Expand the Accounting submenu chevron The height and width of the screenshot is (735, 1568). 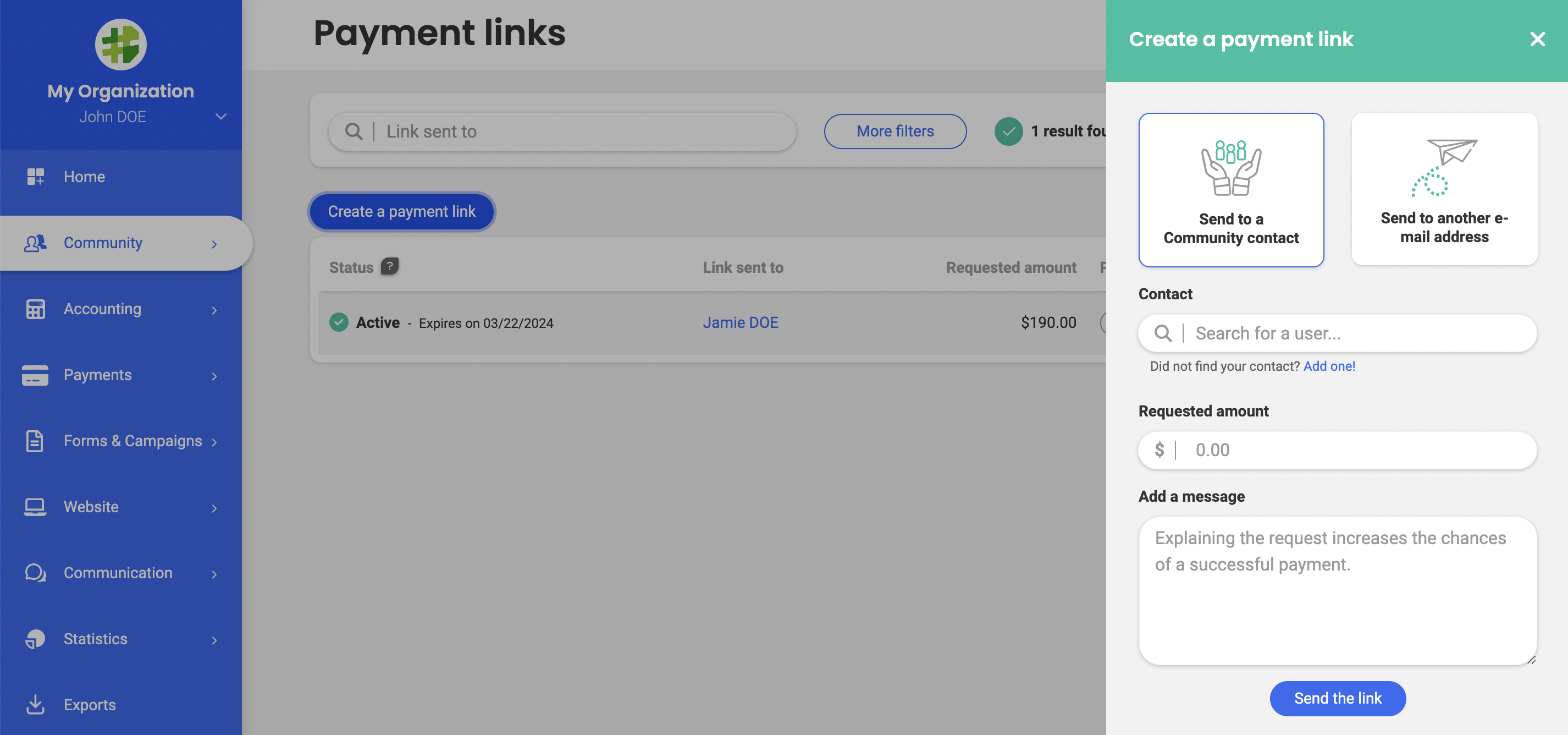(x=214, y=310)
